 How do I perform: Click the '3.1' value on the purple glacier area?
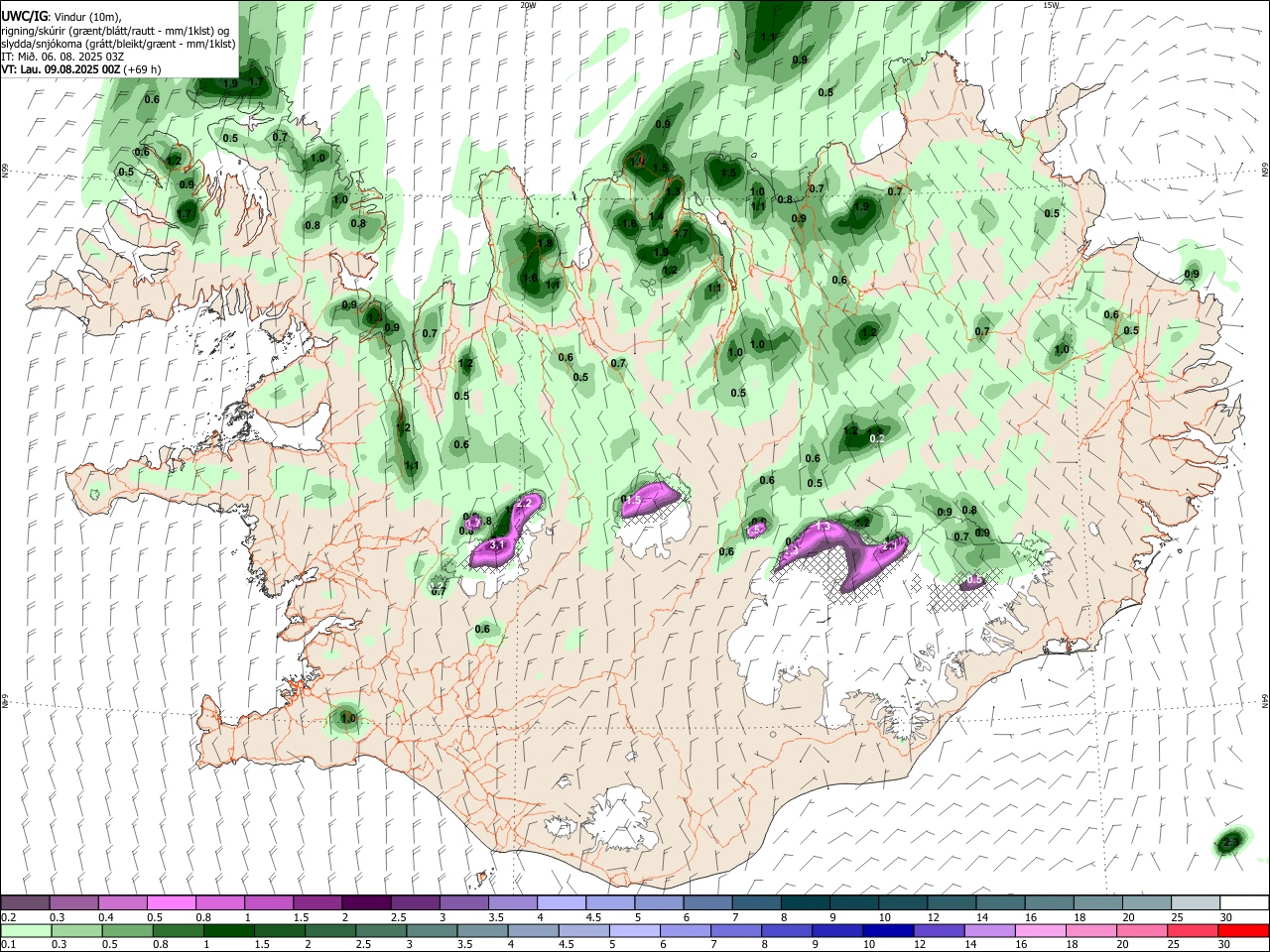(498, 544)
